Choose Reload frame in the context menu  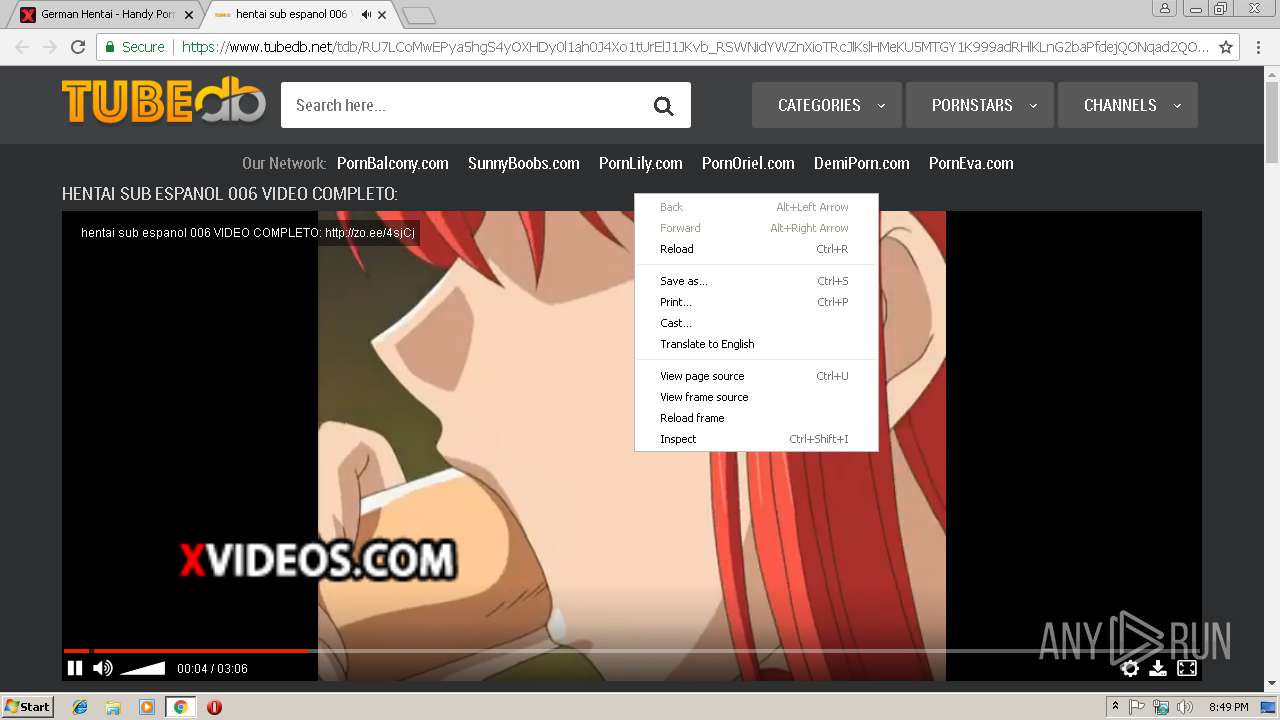point(756,418)
